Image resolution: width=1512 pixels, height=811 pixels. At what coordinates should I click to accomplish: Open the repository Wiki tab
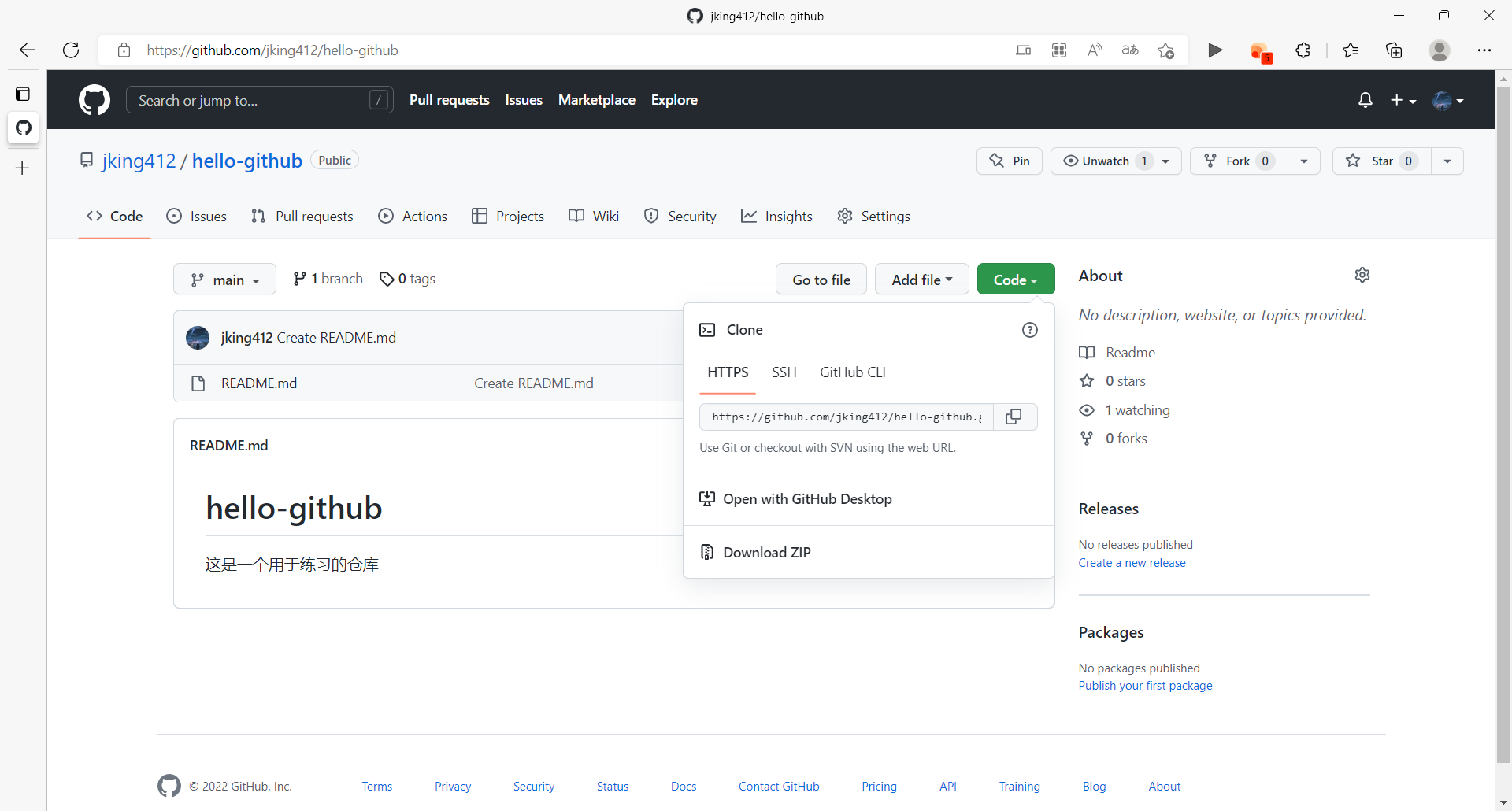point(594,217)
